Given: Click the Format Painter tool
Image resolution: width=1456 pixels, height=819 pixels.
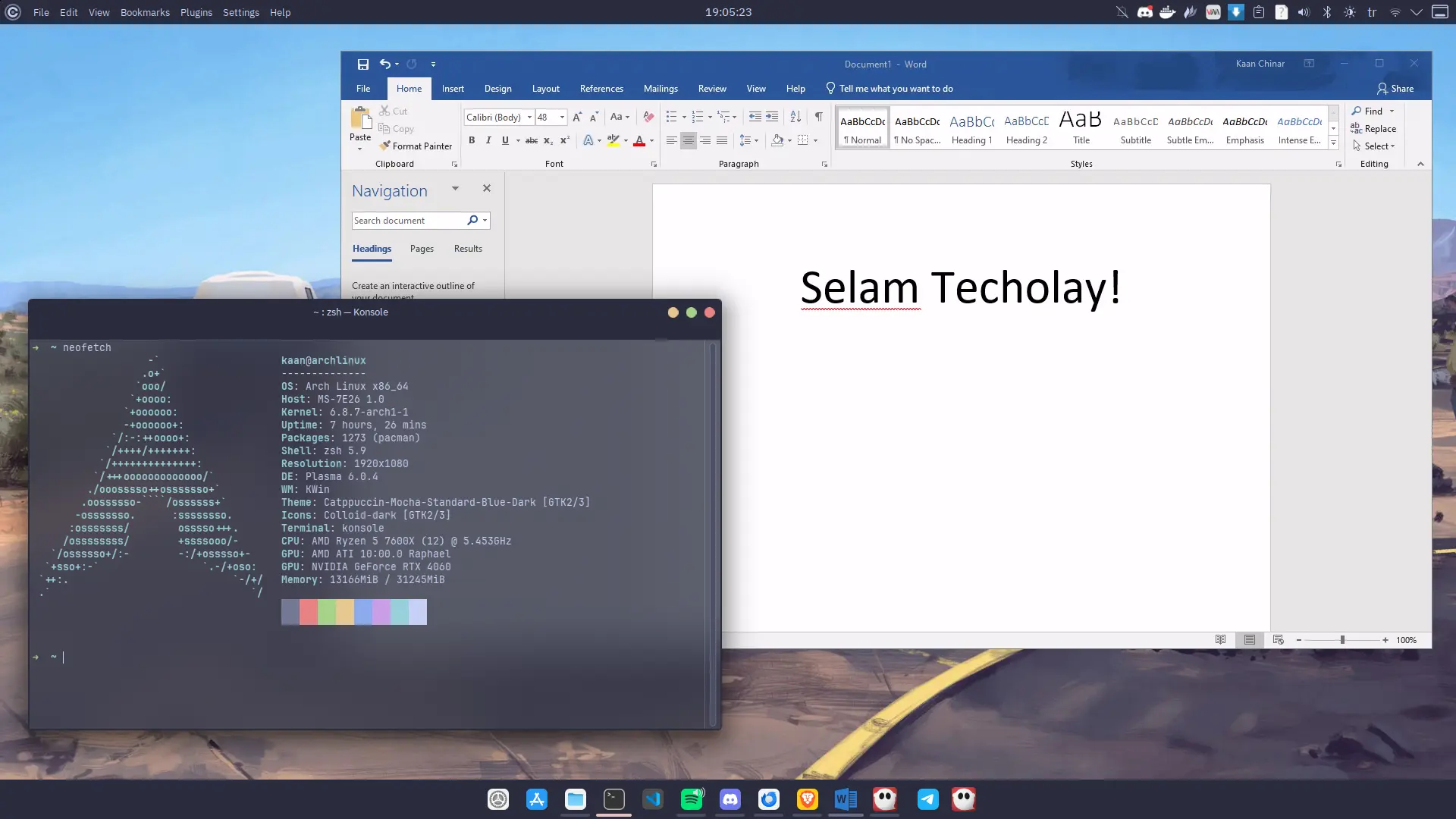Looking at the screenshot, I should (x=416, y=146).
